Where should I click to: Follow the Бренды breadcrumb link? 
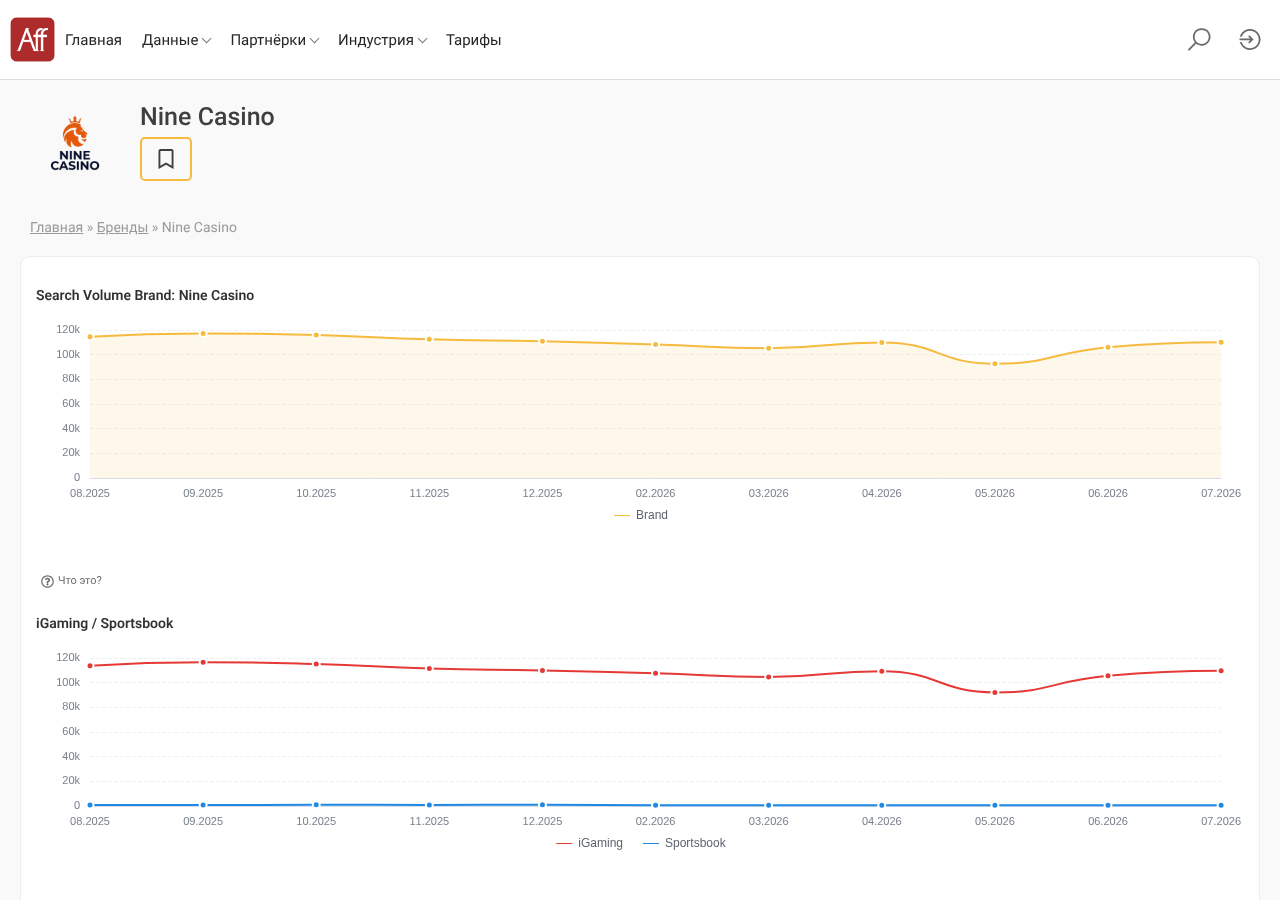(122, 227)
